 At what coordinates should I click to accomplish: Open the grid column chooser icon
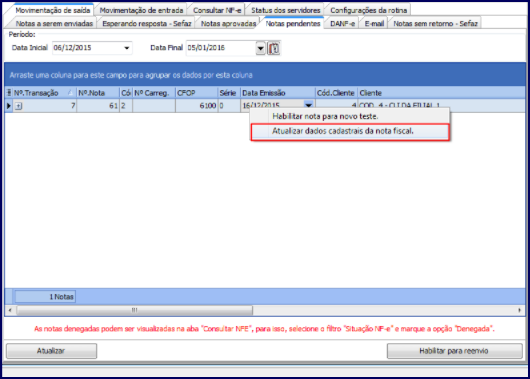(x=9, y=93)
